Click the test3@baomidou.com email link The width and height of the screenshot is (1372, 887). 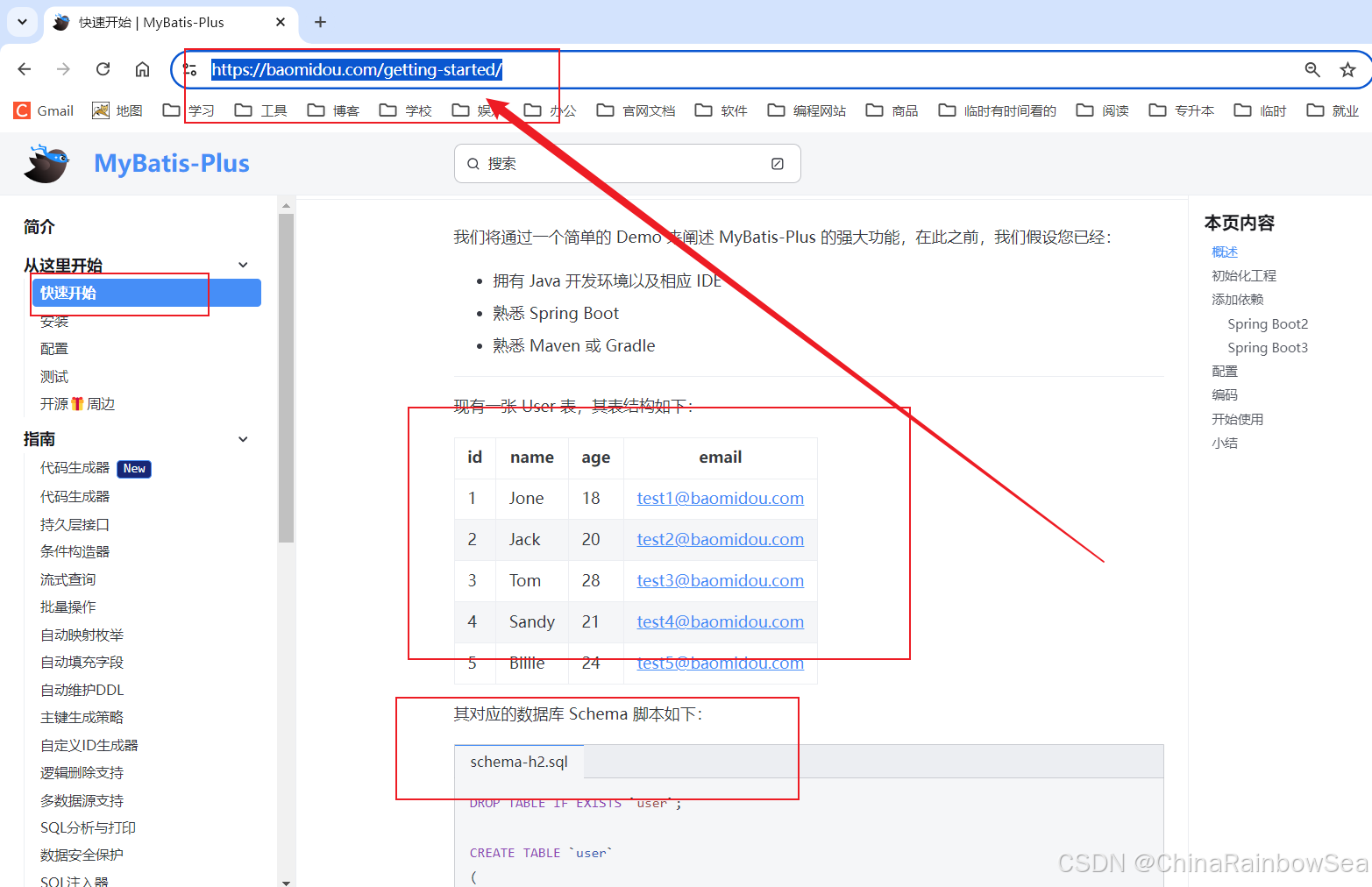pyautogui.click(x=720, y=580)
